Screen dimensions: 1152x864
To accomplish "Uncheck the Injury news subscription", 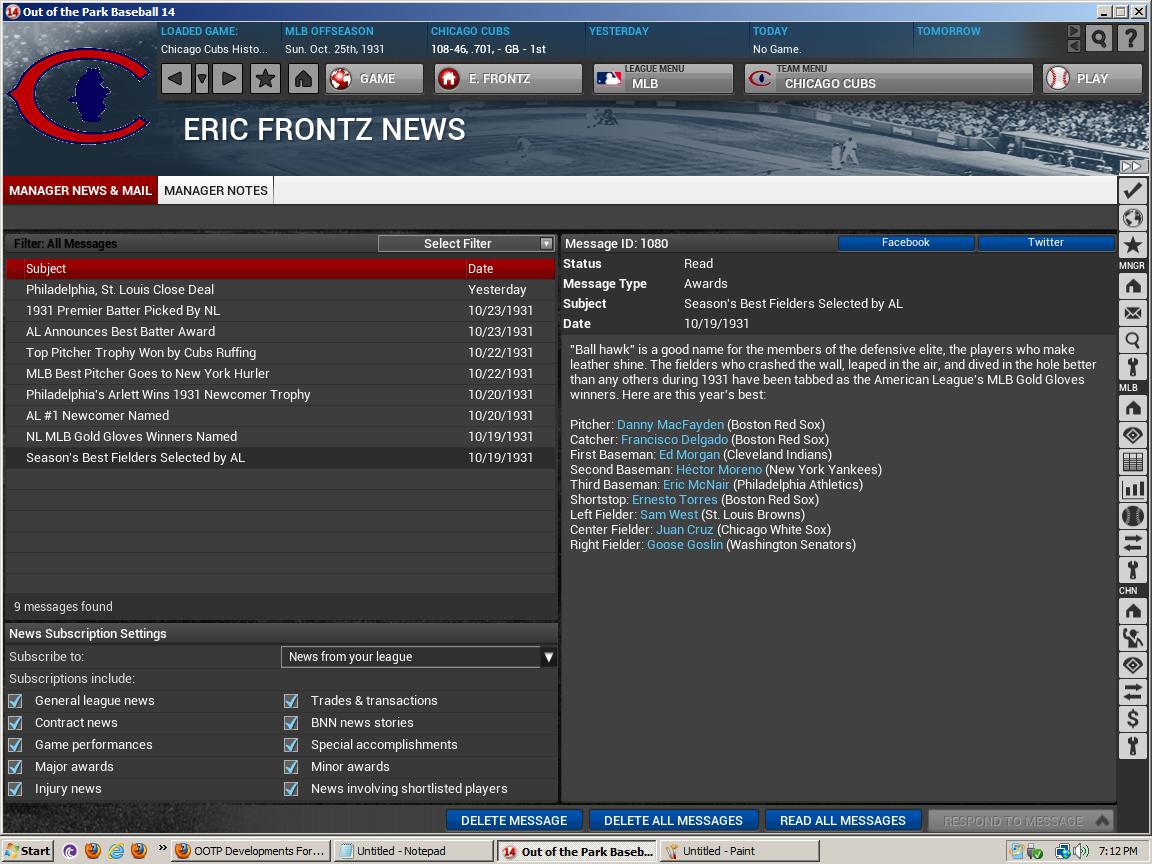I will pyautogui.click(x=15, y=789).
